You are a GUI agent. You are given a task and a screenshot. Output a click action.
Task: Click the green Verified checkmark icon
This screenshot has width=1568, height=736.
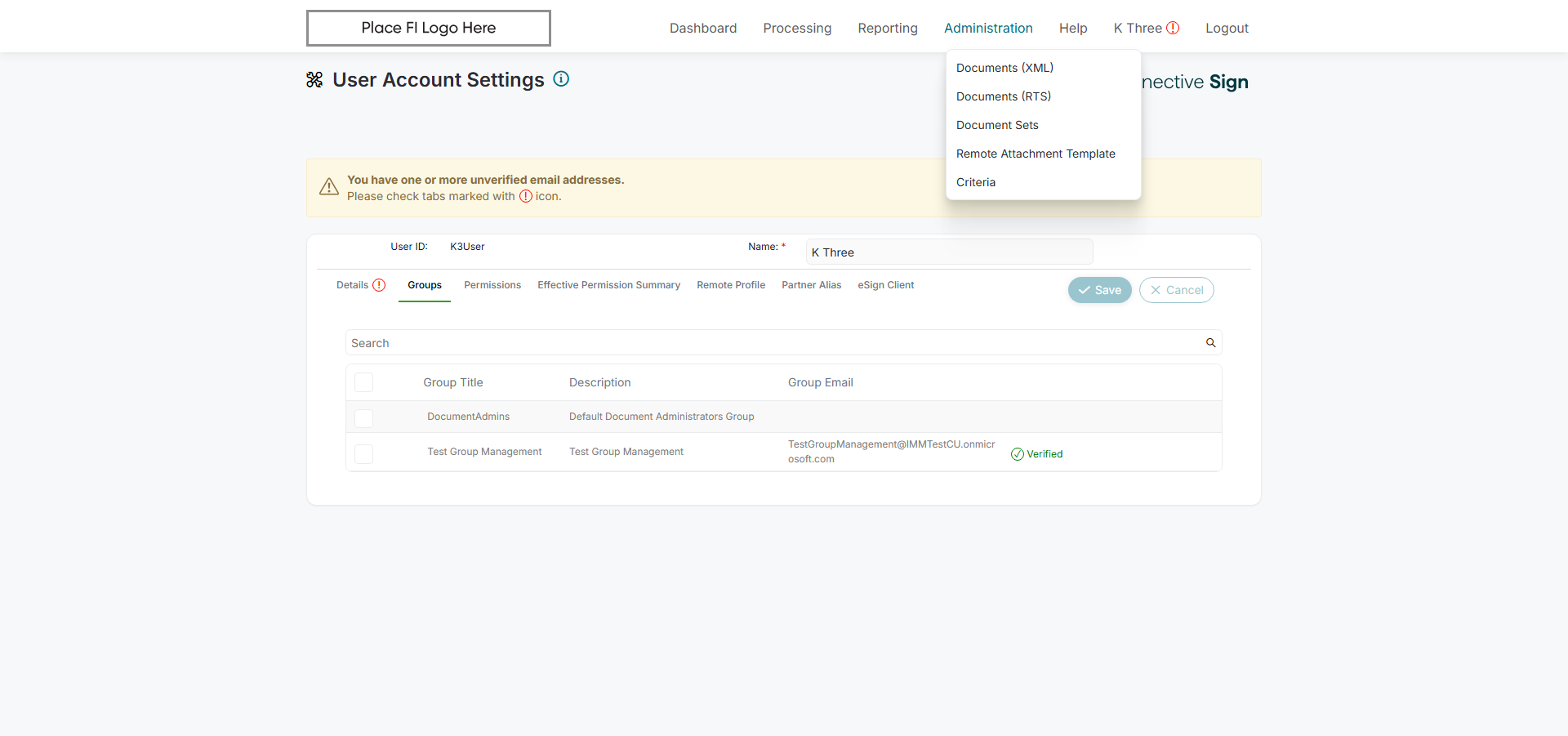(1018, 454)
